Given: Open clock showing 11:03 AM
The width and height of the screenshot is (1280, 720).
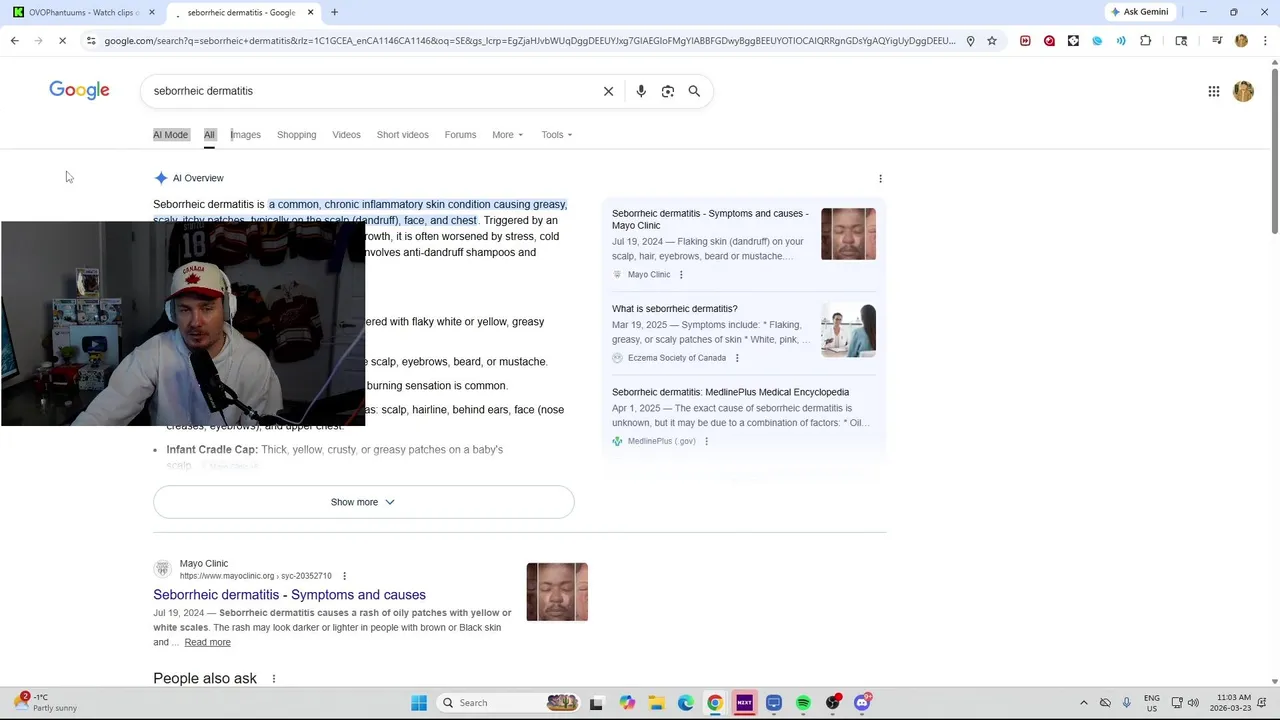Looking at the screenshot, I should 1233,703.
